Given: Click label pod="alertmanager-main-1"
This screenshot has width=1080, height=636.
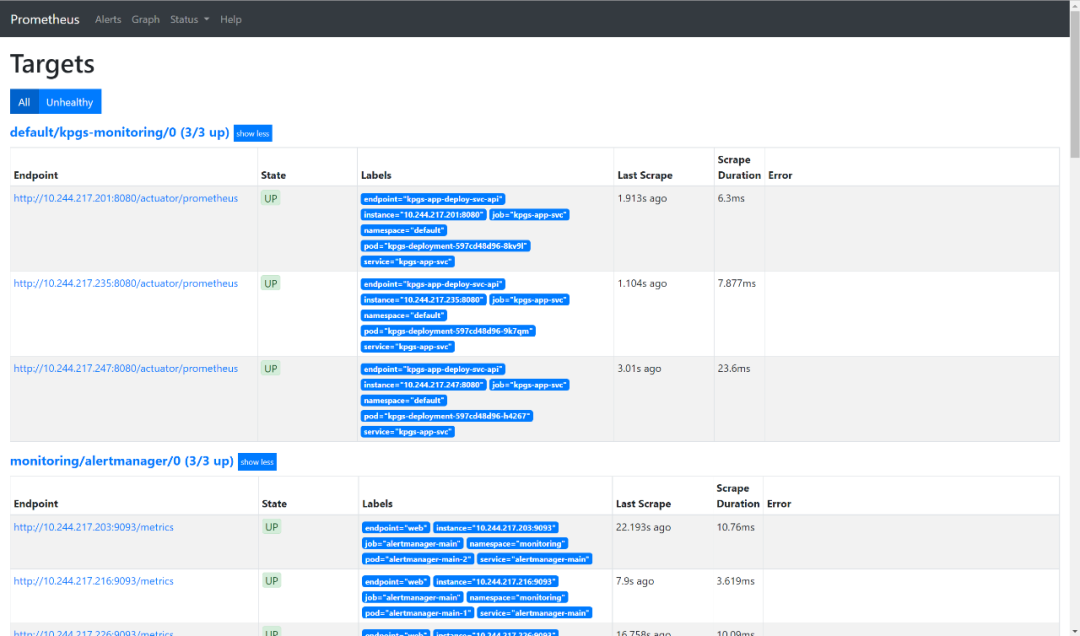Looking at the screenshot, I should point(418,613).
